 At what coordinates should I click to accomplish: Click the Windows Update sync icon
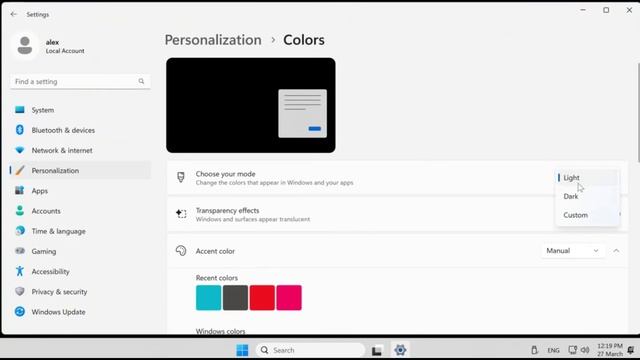tap(20, 311)
